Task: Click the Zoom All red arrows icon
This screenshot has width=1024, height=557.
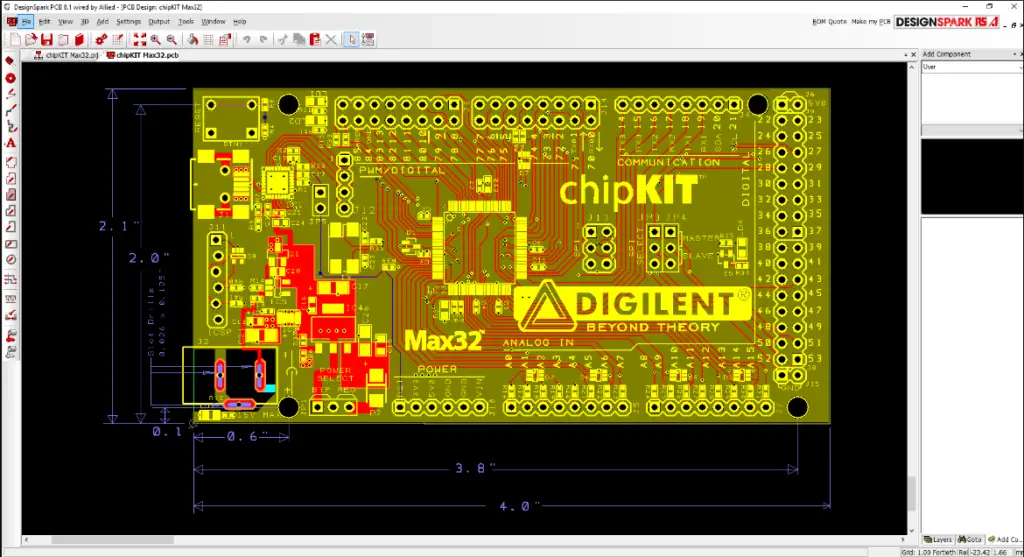Action: pyautogui.click(x=140, y=40)
